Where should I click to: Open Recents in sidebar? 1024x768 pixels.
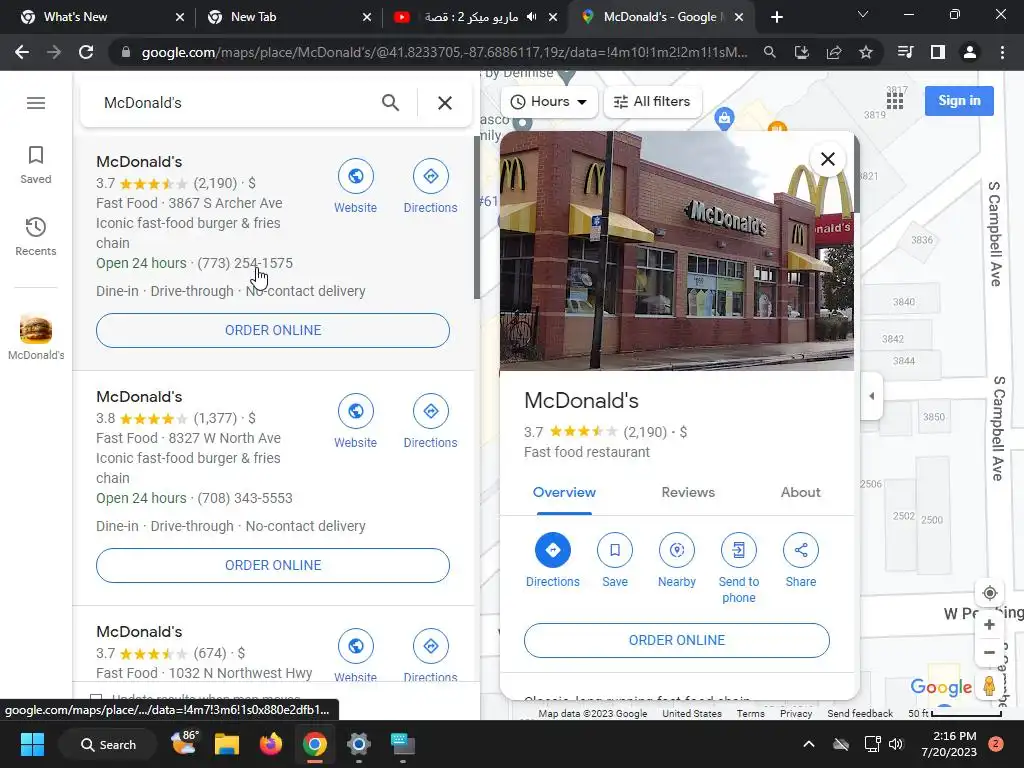[36, 236]
